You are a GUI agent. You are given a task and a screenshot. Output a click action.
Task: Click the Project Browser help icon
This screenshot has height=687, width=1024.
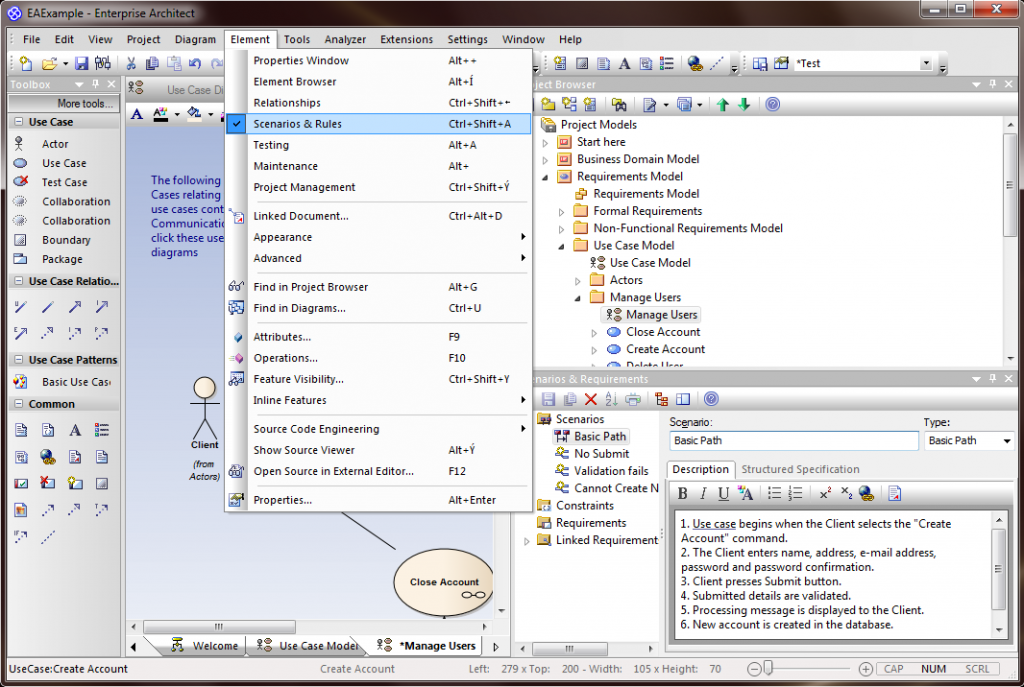[773, 104]
